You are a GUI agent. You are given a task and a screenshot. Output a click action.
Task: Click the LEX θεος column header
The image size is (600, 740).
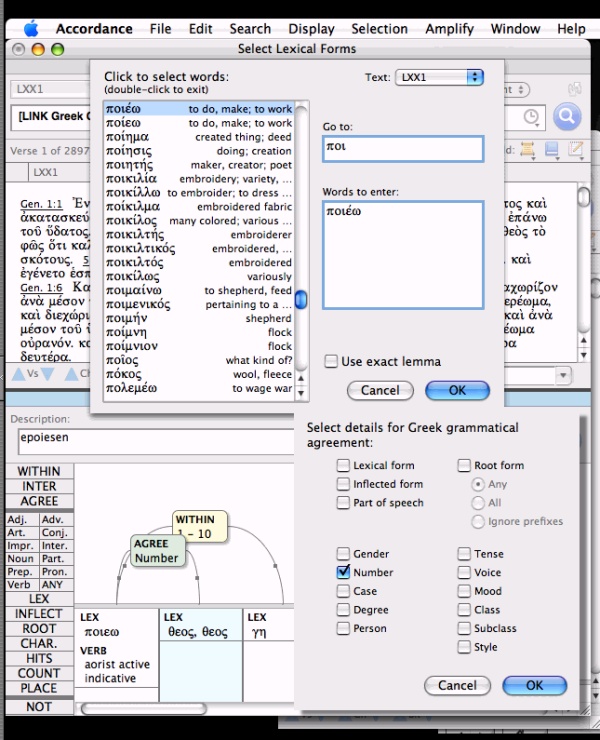201,624
